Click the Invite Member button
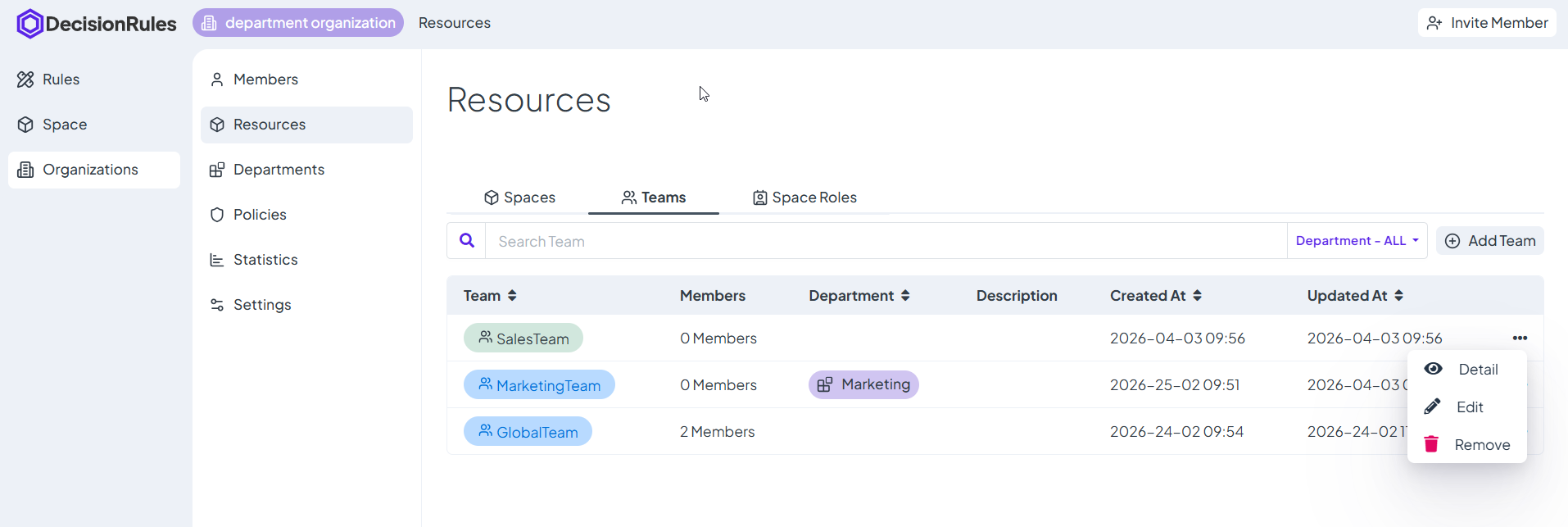 [1487, 23]
